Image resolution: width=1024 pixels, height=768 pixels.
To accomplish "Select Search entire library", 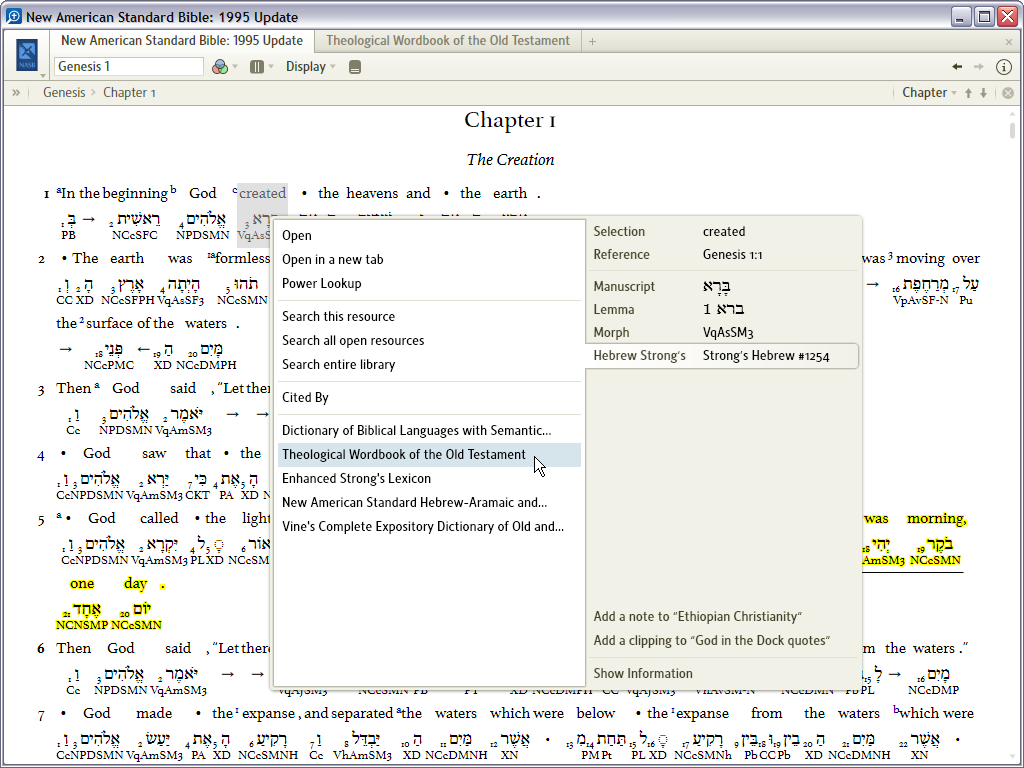I will [429, 364].
